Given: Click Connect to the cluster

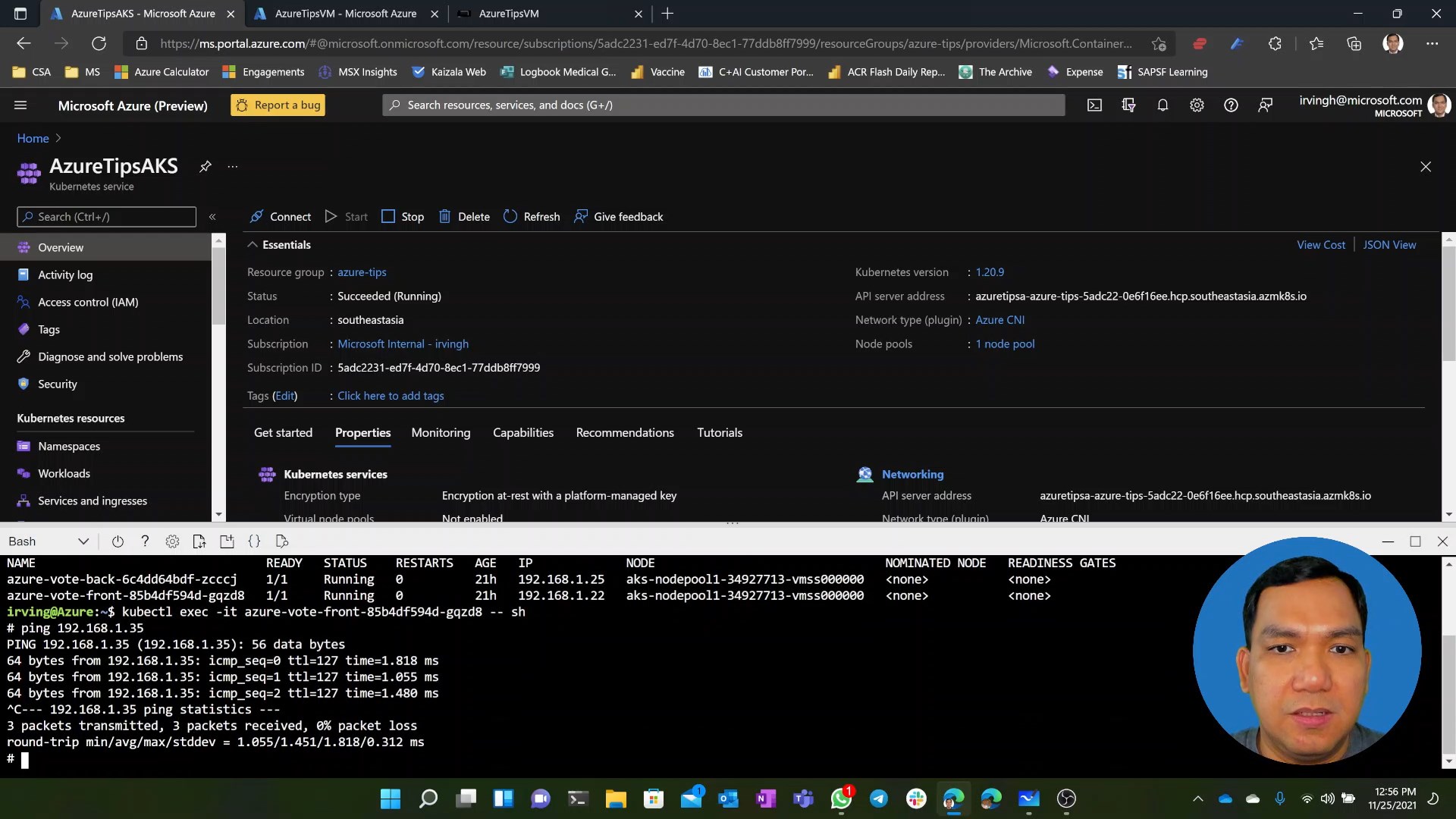Looking at the screenshot, I should tap(281, 217).
